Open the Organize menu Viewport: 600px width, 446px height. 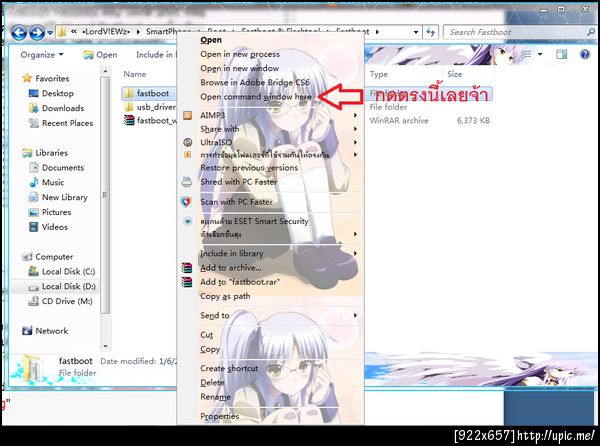(42, 55)
